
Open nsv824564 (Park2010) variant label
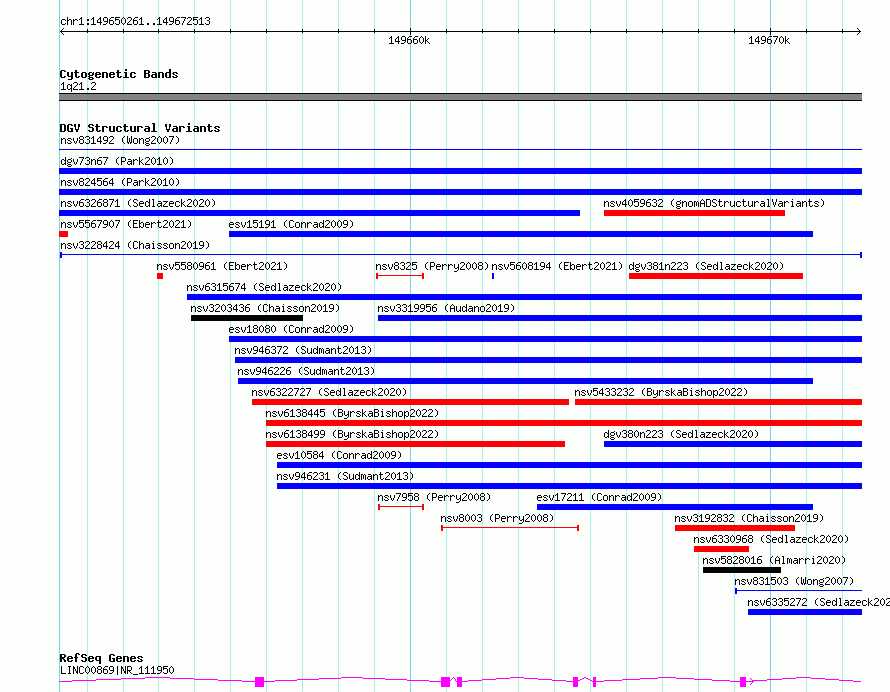[120, 182]
